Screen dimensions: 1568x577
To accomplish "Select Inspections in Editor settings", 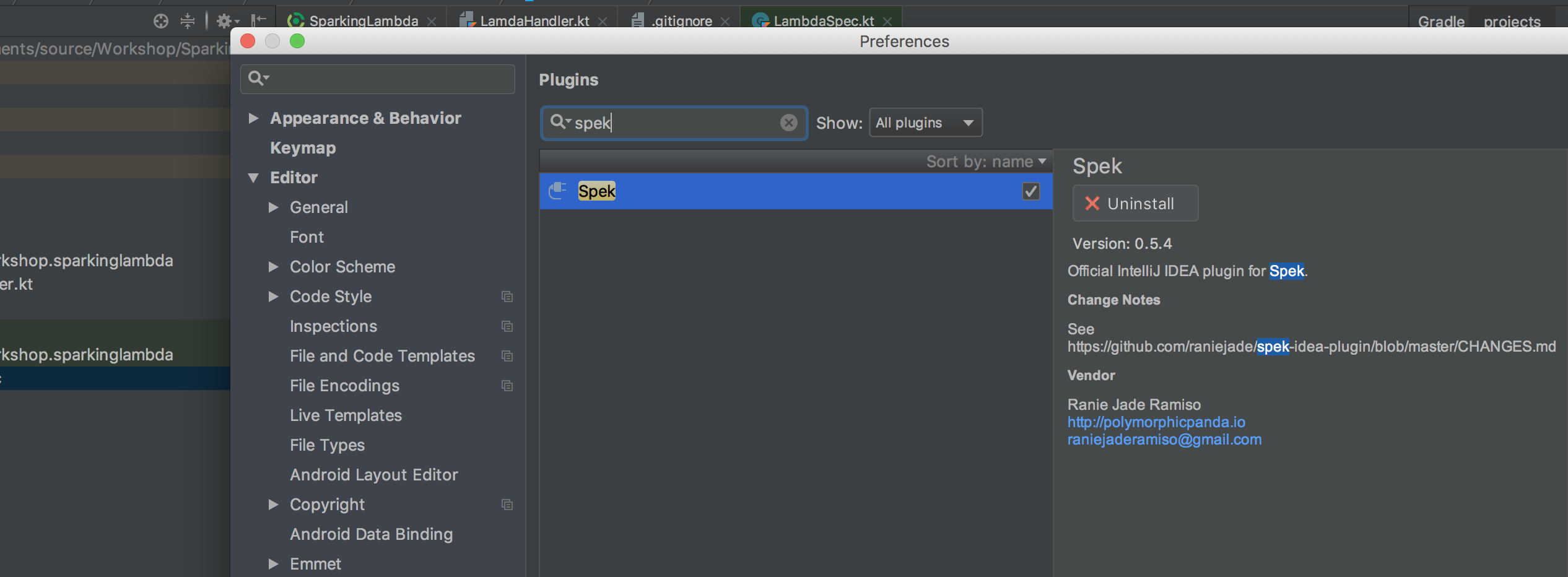I will point(333,326).
